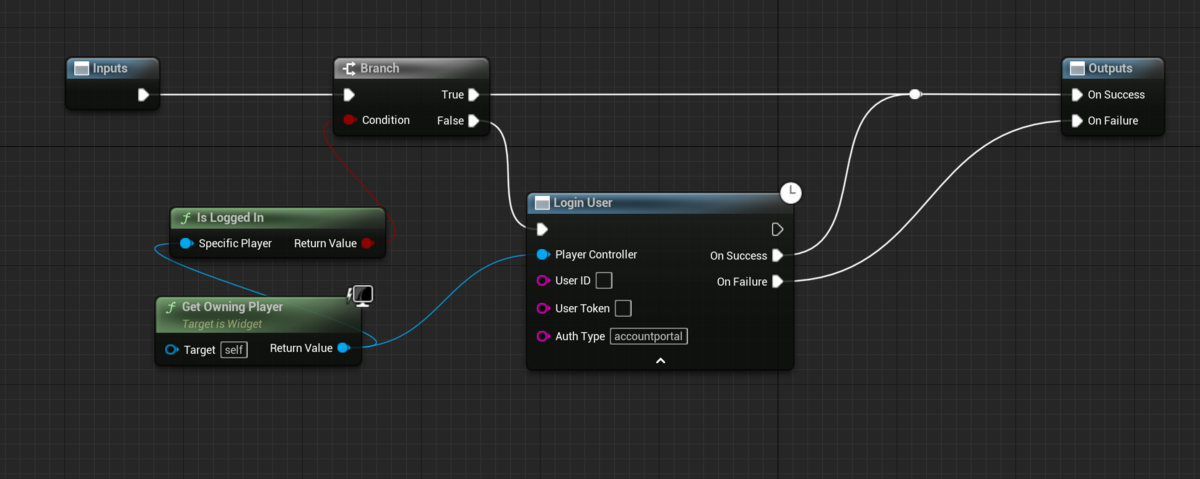Click the Branch node execution input pin

point(349,95)
